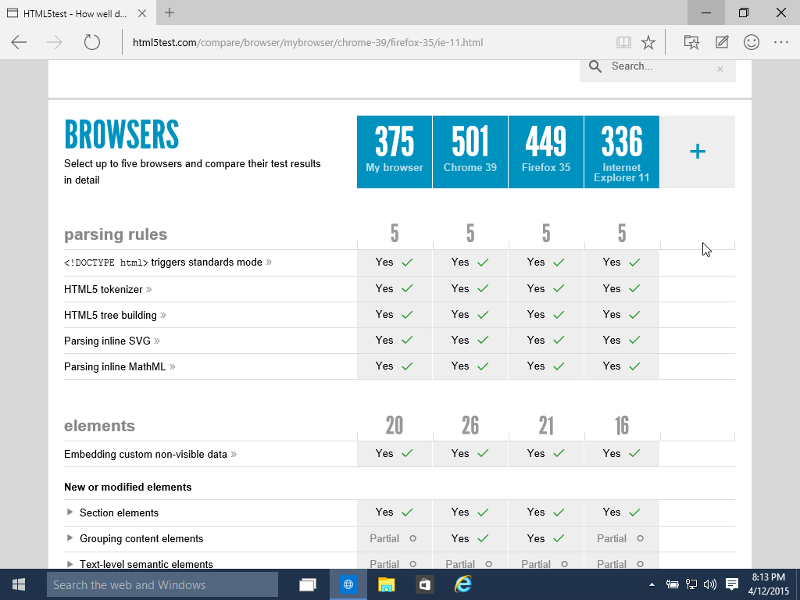Select the Firefox 35 score tile
800x600 pixels.
tap(546, 152)
